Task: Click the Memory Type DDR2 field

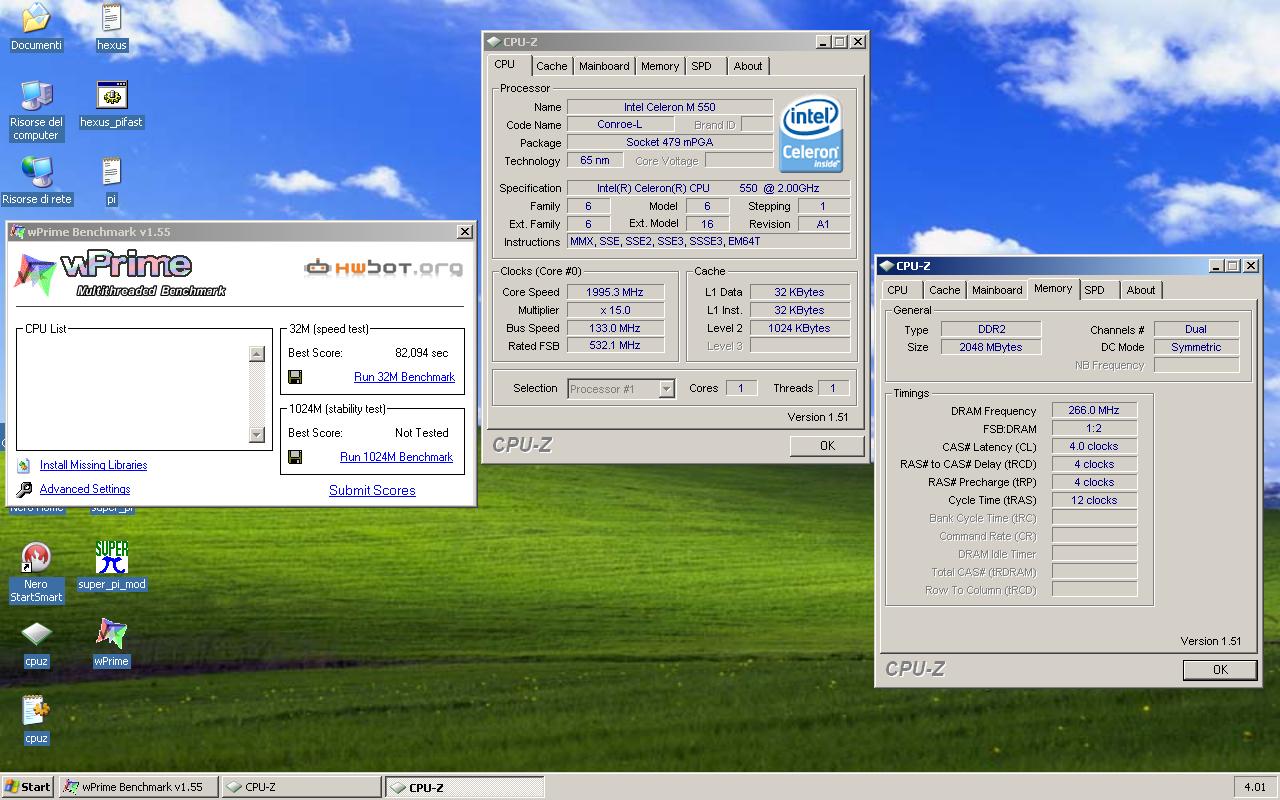Action: pos(991,329)
